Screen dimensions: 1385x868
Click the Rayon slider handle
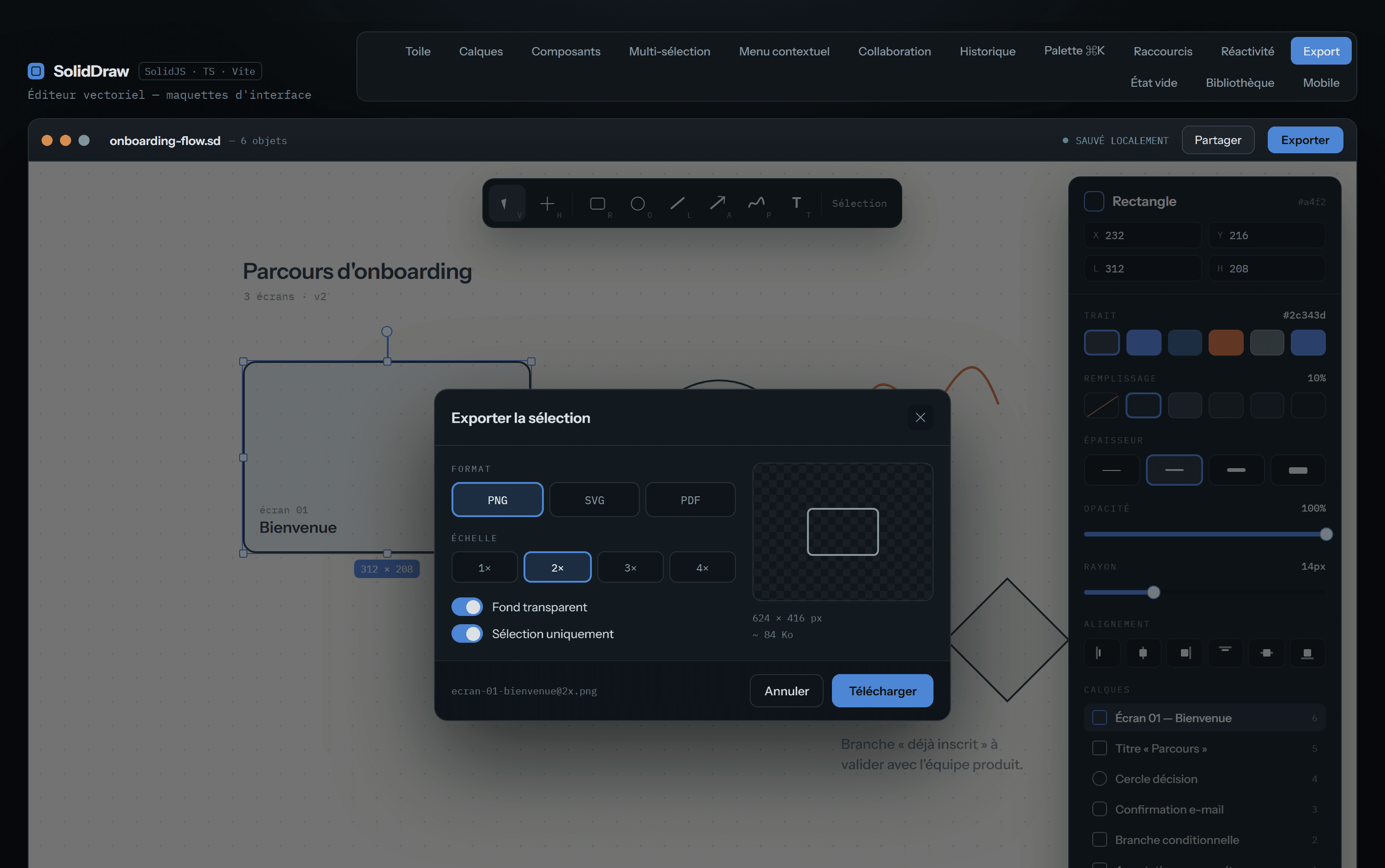pos(1153,592)
